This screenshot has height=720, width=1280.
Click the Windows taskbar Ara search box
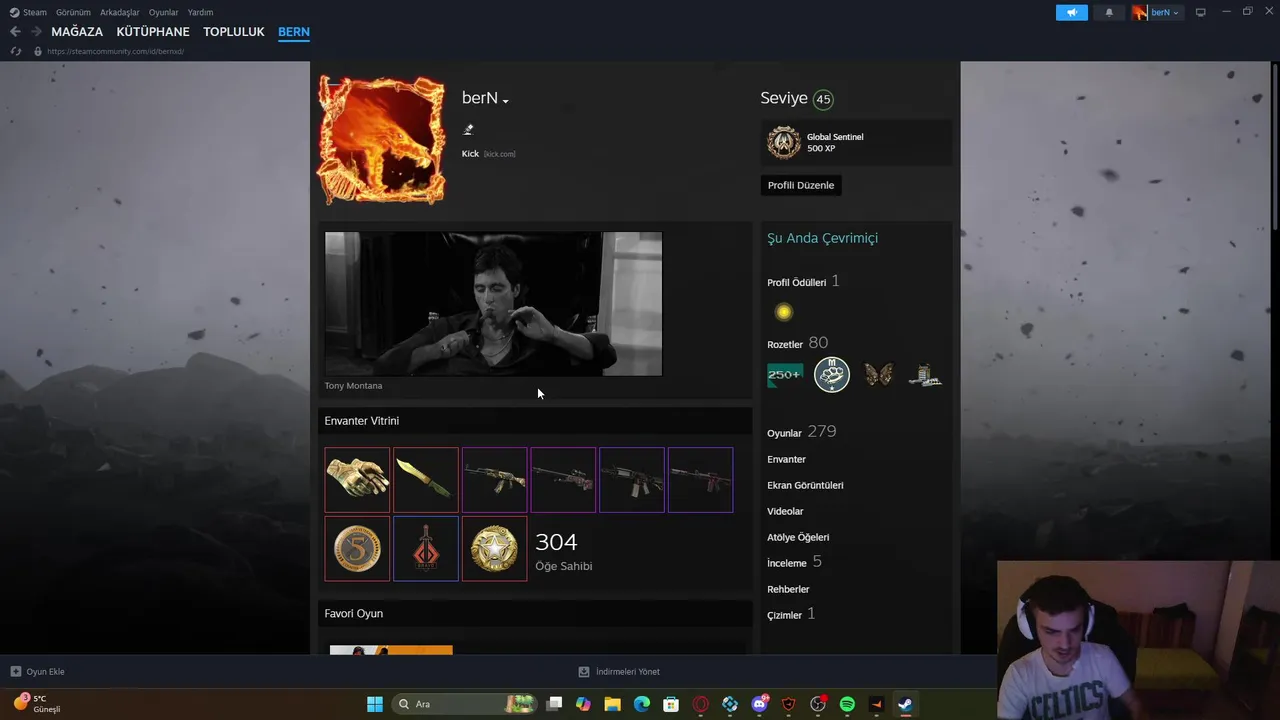pyautogui.click(x=465, y=704)
